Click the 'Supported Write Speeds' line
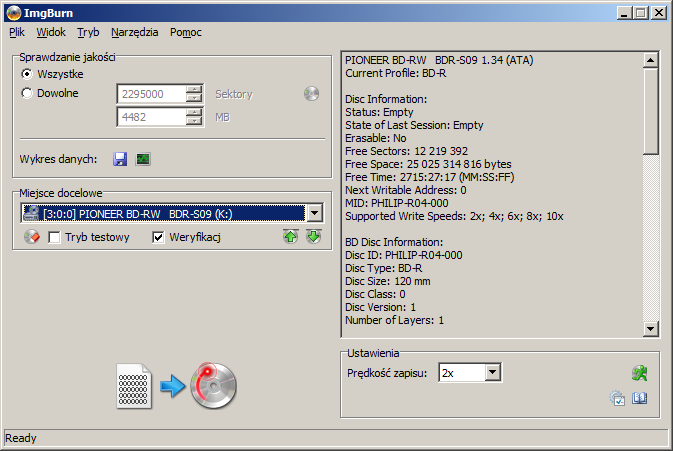Image resolution: width=673 pixels, height=451 pixels. (454, 216)
